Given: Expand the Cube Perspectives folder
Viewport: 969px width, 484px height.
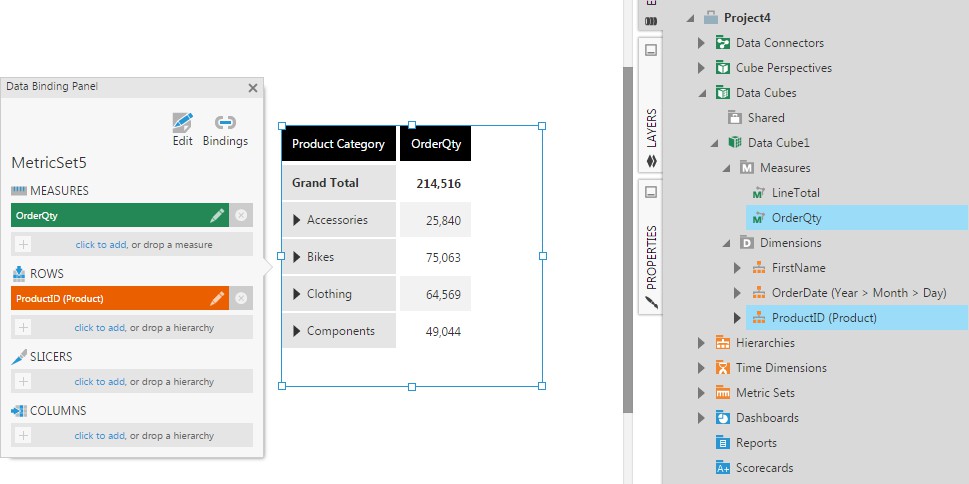Looking at the screenshot, I should coord(701,68).
